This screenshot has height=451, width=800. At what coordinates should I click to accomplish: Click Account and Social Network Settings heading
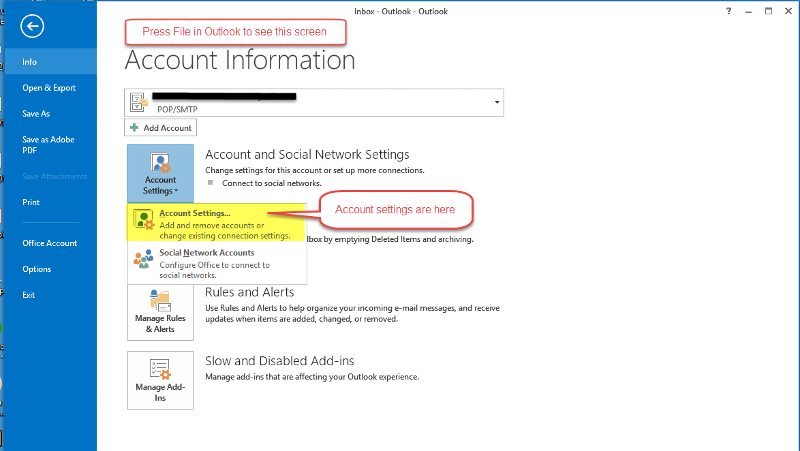pyautogui.click(x=307, y=155)
